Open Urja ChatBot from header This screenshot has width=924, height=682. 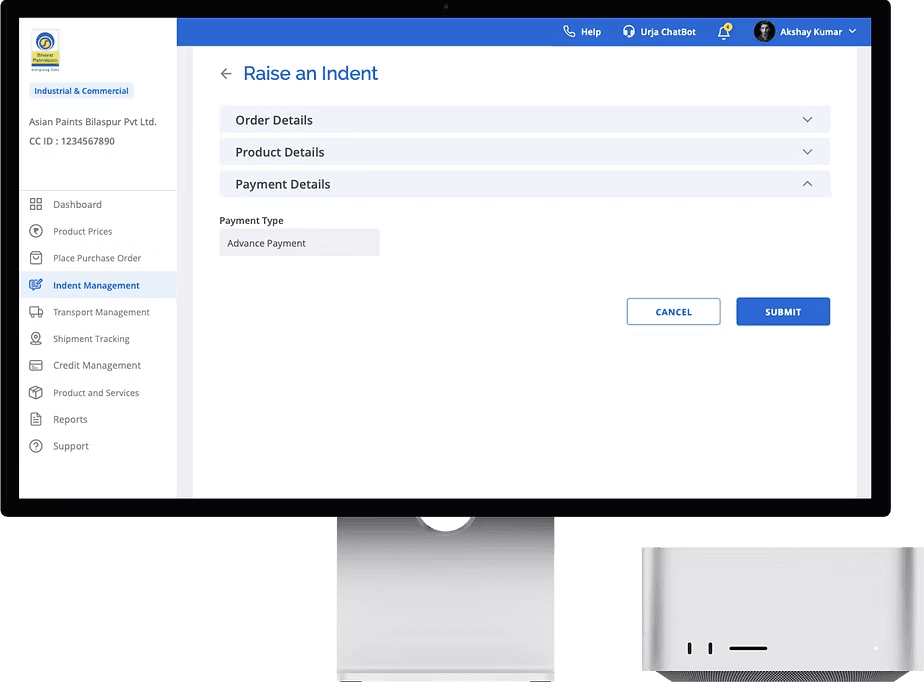click(x=668, y=32)
